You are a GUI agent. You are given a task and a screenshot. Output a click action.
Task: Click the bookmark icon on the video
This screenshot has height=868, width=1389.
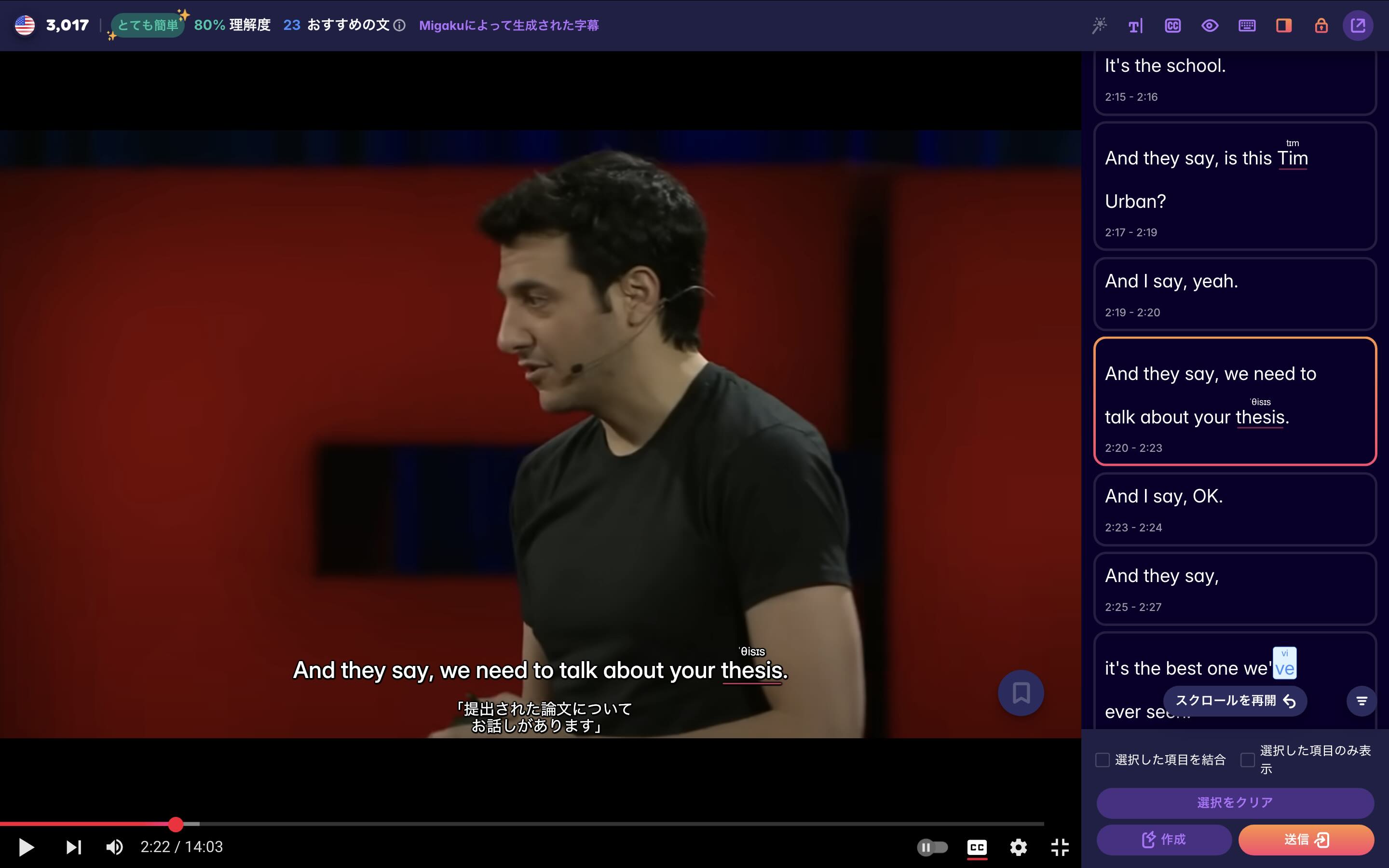pos(1021,692)
